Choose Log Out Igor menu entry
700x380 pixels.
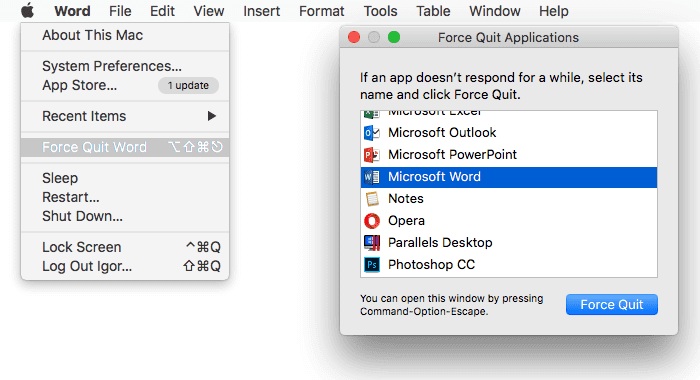pyautogui.click(x=125, y=266)
